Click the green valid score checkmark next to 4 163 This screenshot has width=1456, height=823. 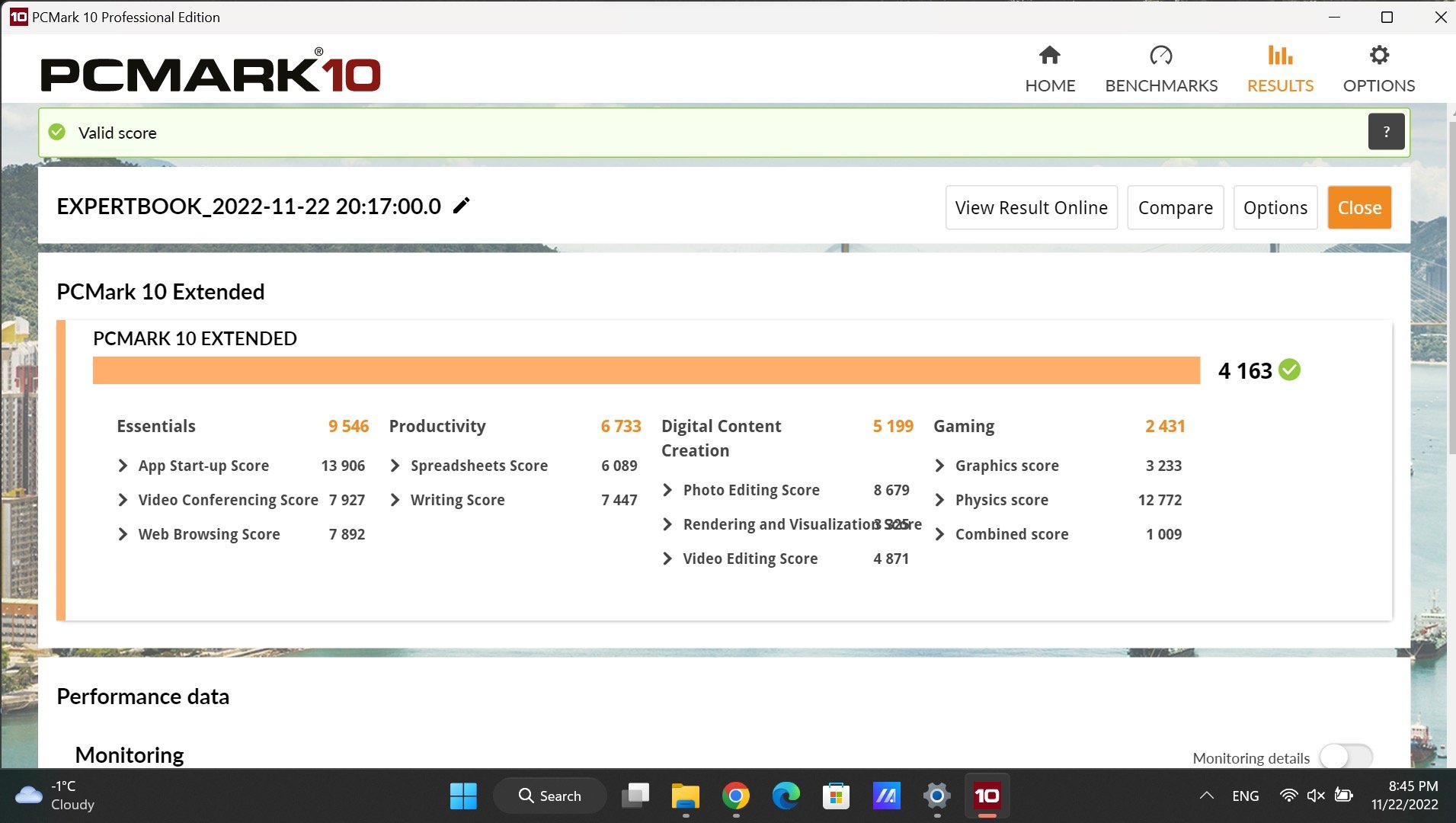click(x=1290, y=370)
